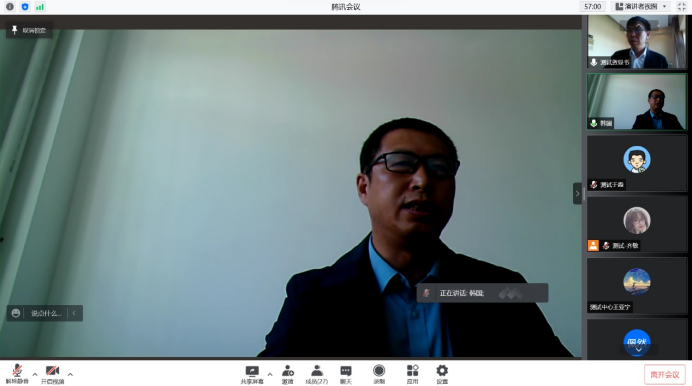The image size is (692, 386).
Task: Unpin the pinned video button
Action: pyautogui.click(x=29, y=30)
